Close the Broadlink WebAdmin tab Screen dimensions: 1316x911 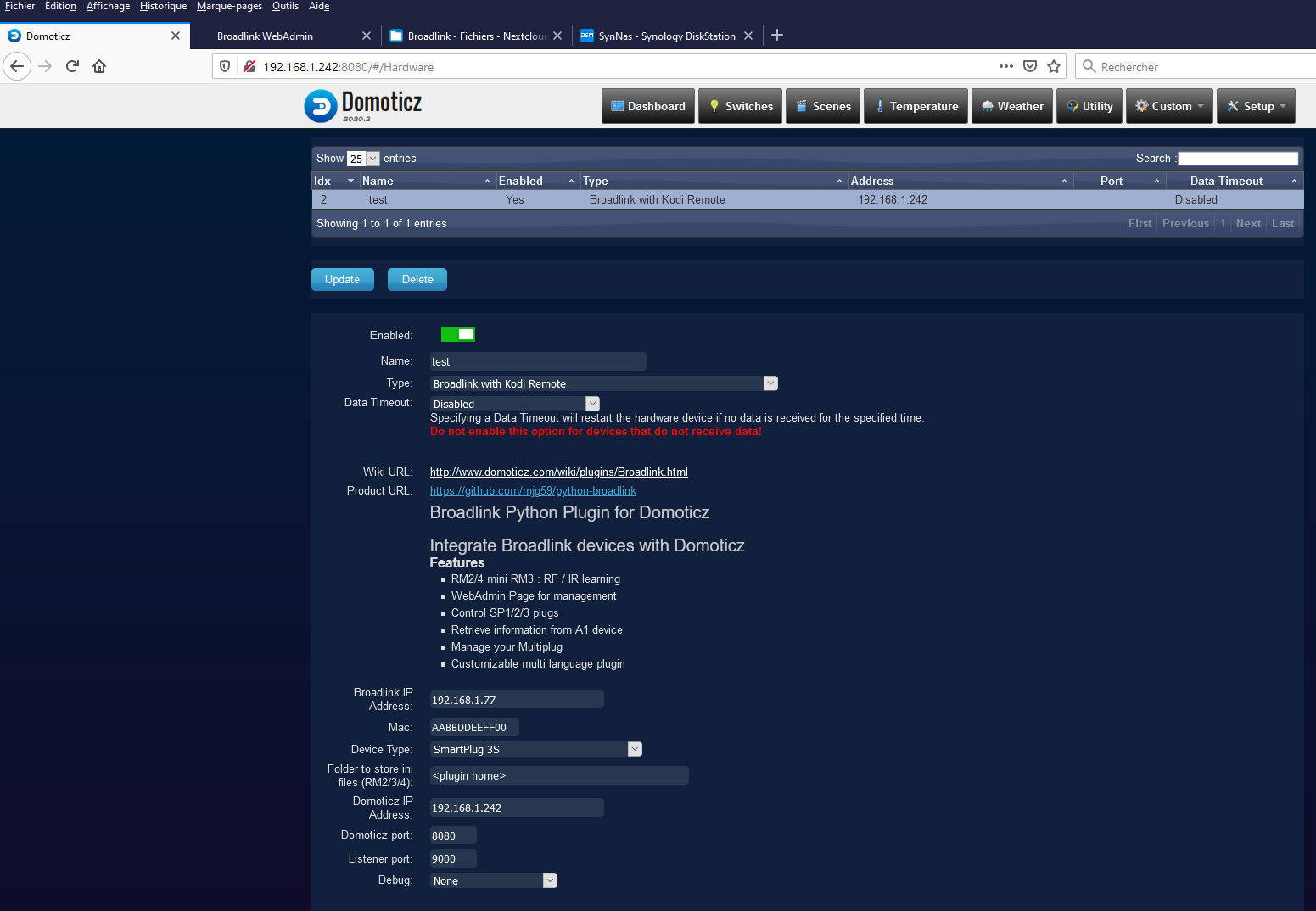tap(367, 36)
